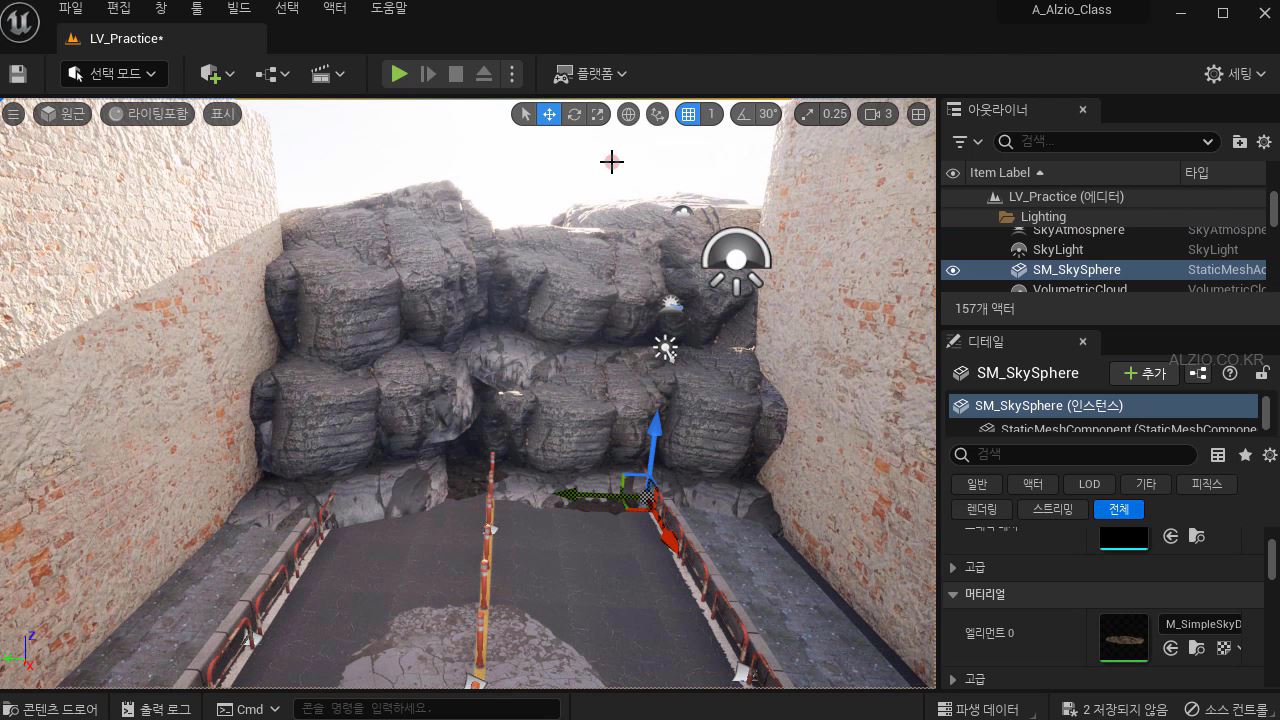1280x720 pixels.
Task: Select the 렌더링 filter category
Action: [x=982, y=509]
